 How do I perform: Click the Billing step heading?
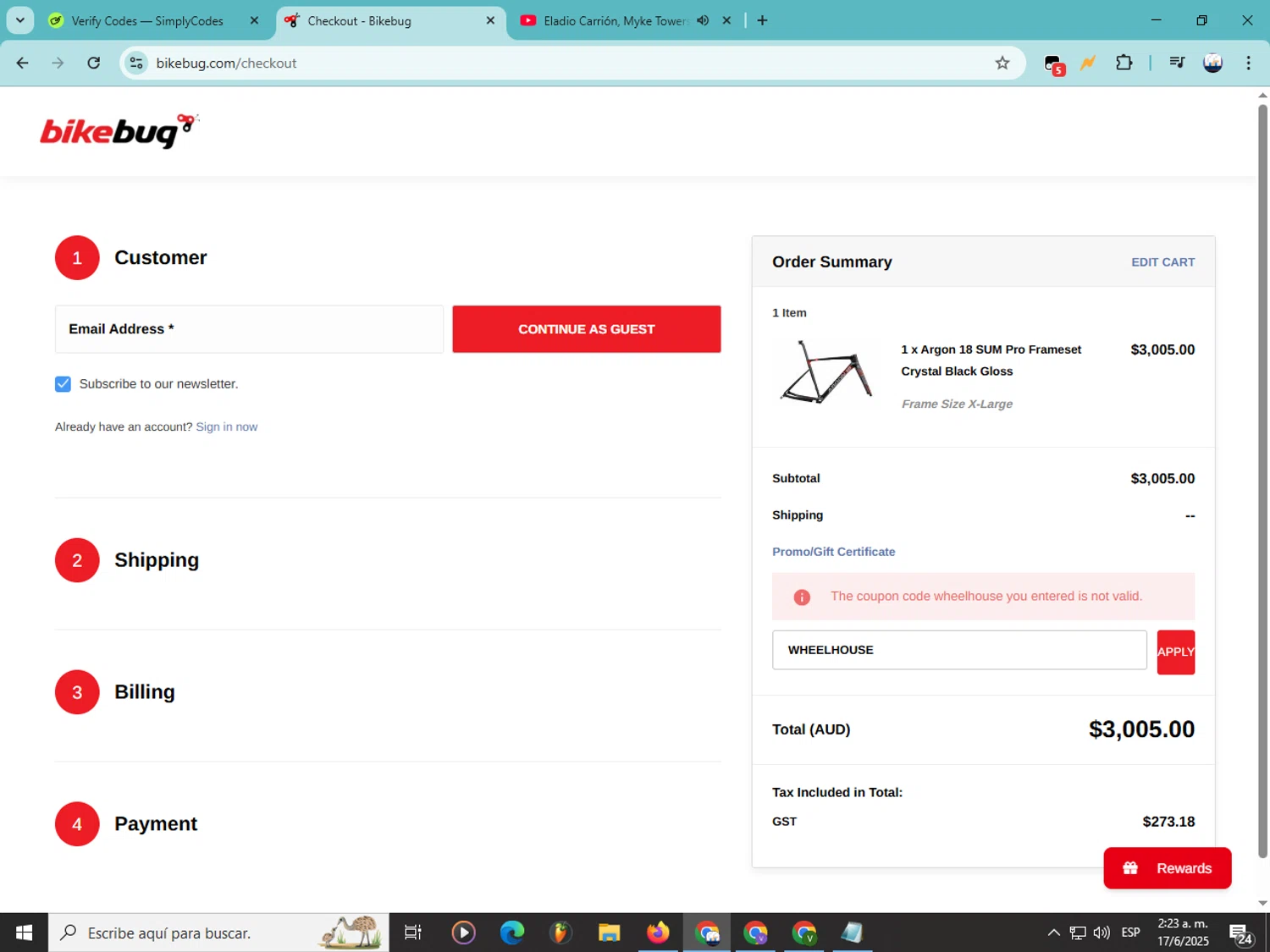coord(145,692)
